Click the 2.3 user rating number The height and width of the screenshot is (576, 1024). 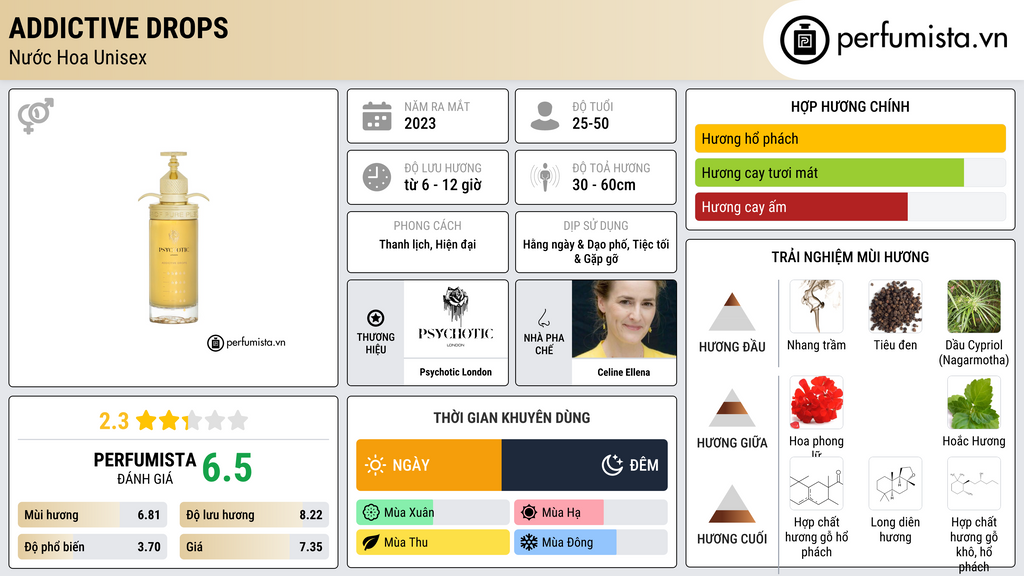click(114, 421)
